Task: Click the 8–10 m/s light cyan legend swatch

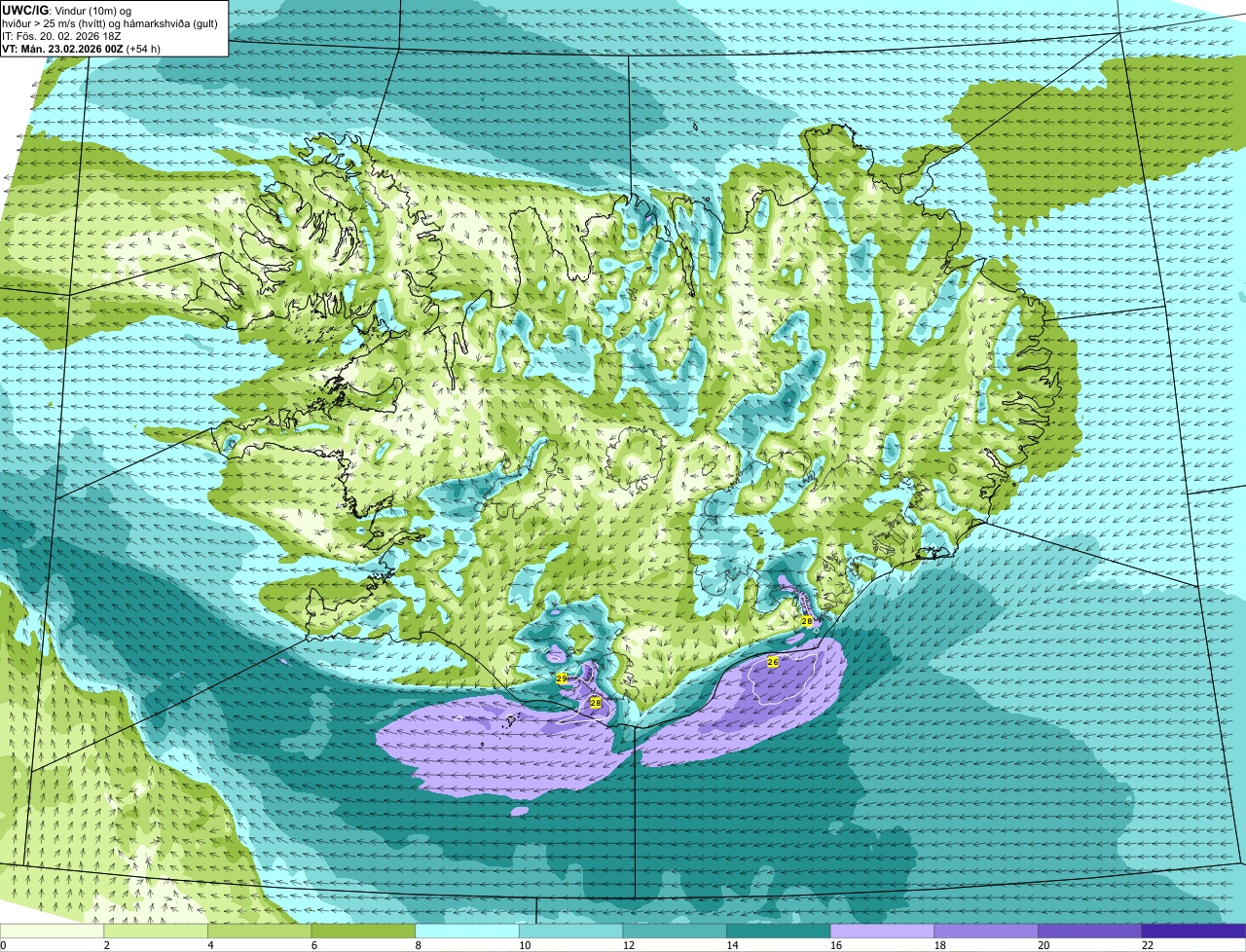Action: pos(467,932)
